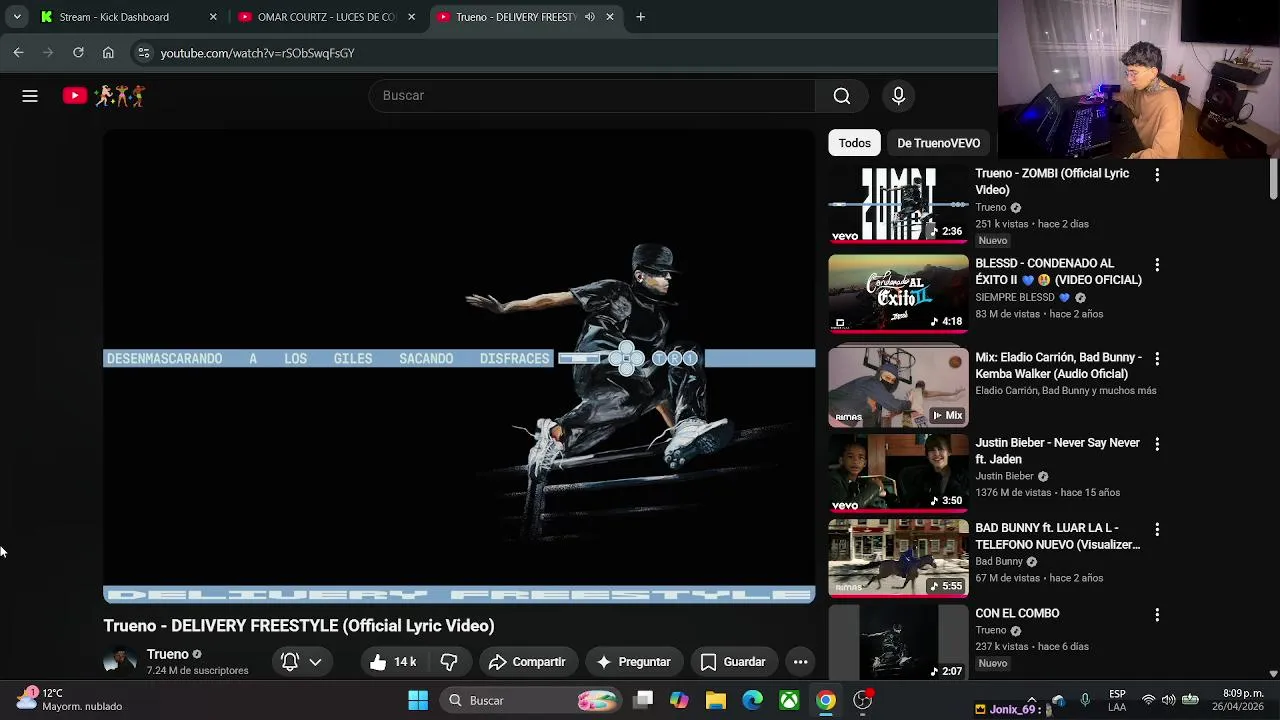Open Microsoft Edge from taskbar
This screenshot has height=720, width=1280.
coord(752,700)
